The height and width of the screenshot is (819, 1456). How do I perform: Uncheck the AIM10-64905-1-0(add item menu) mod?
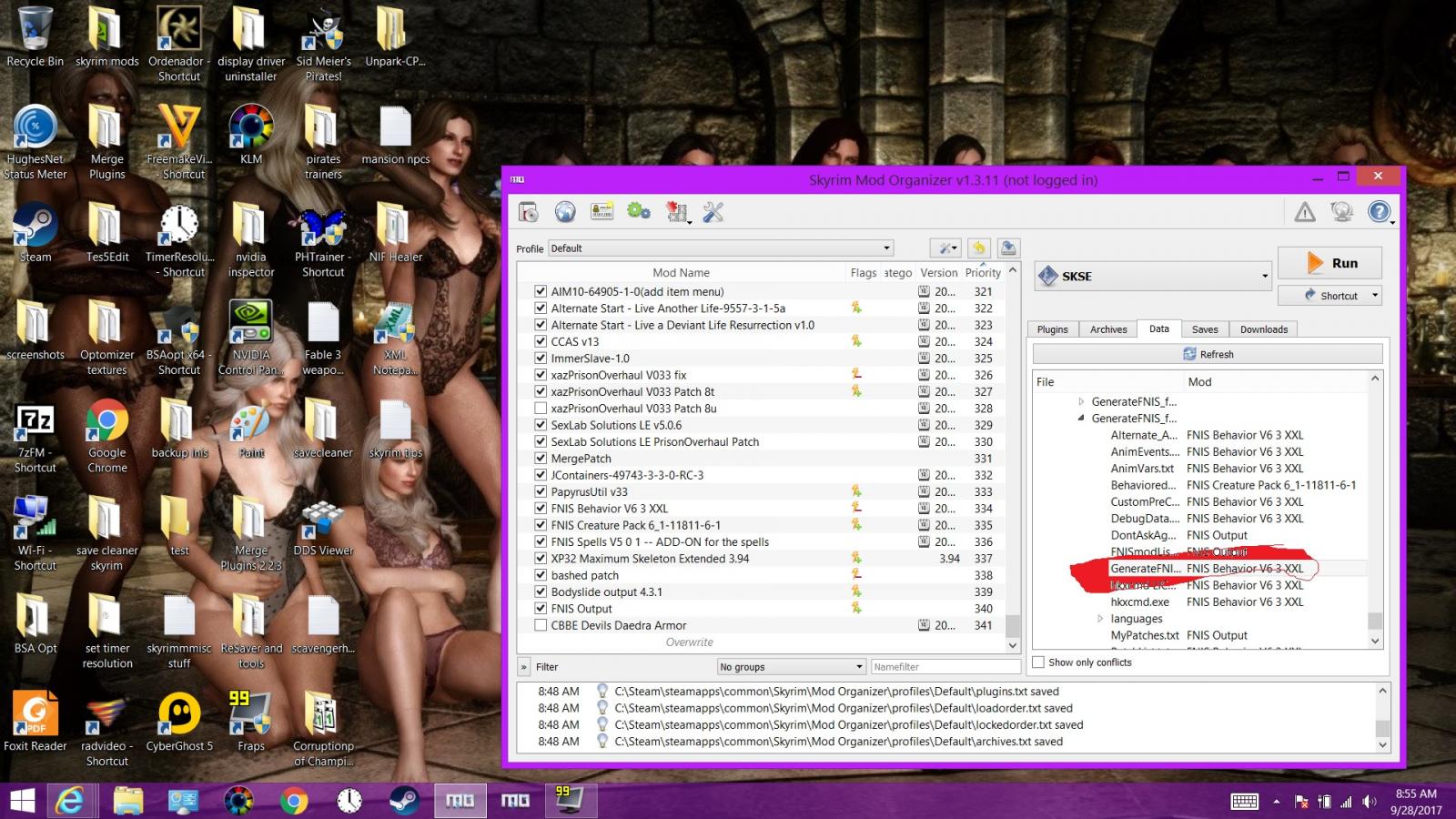tap(541, 291)
